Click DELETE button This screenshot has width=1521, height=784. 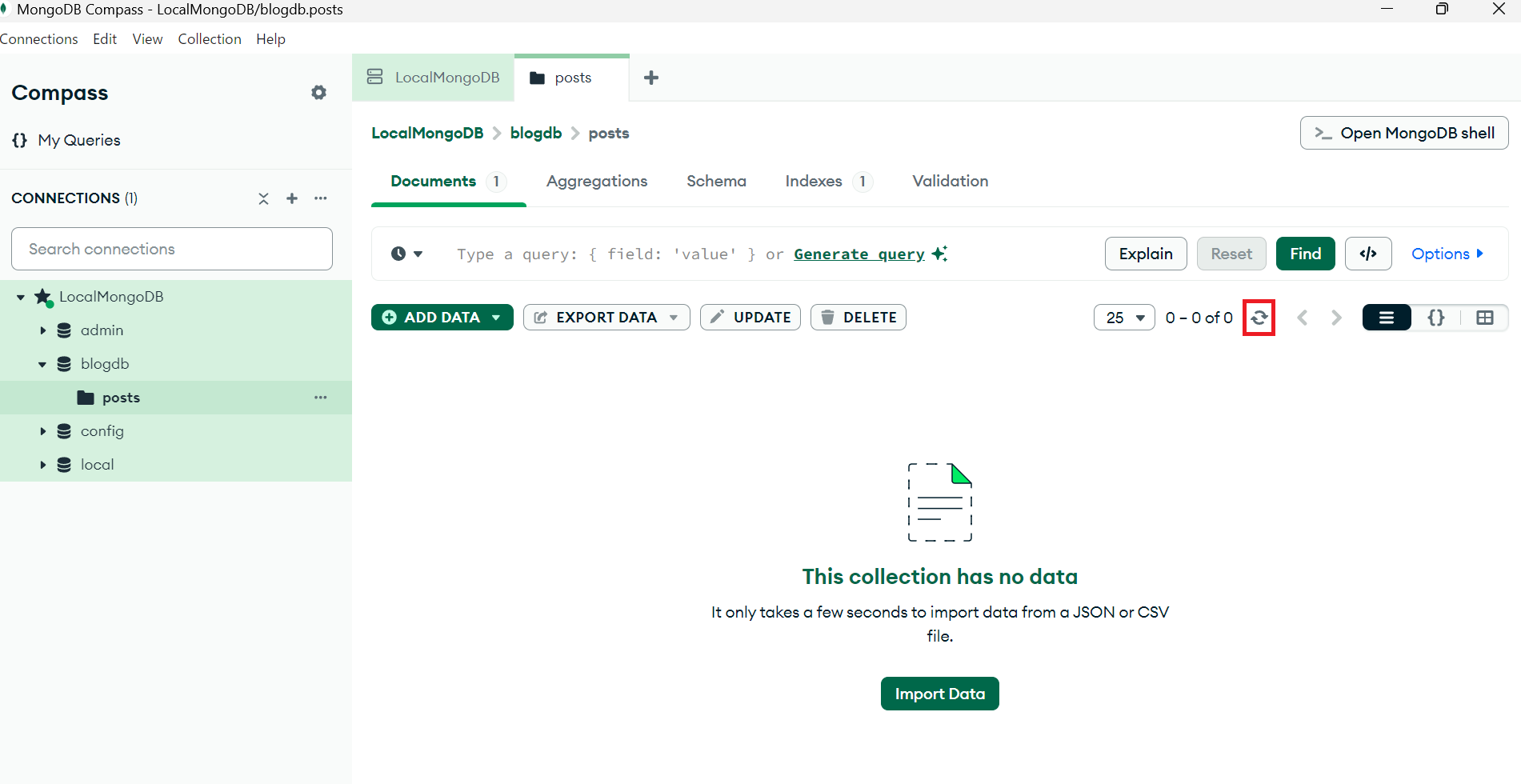859,318
